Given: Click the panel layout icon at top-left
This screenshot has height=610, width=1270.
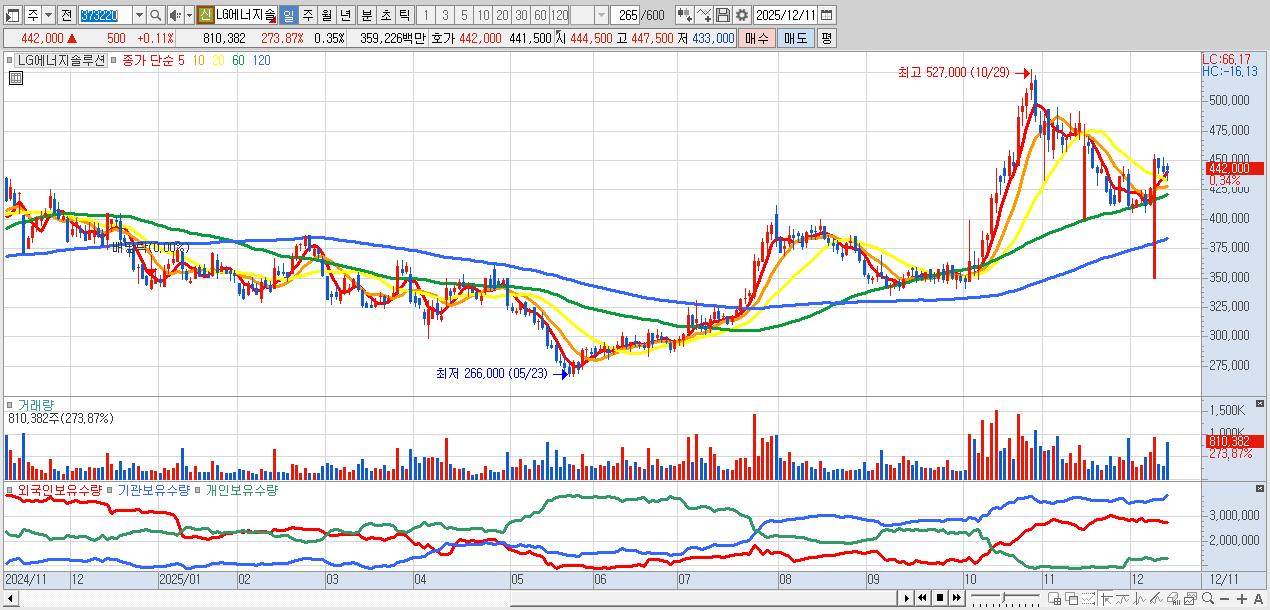Looking at the screenshot, I should [x=12, y=16].
